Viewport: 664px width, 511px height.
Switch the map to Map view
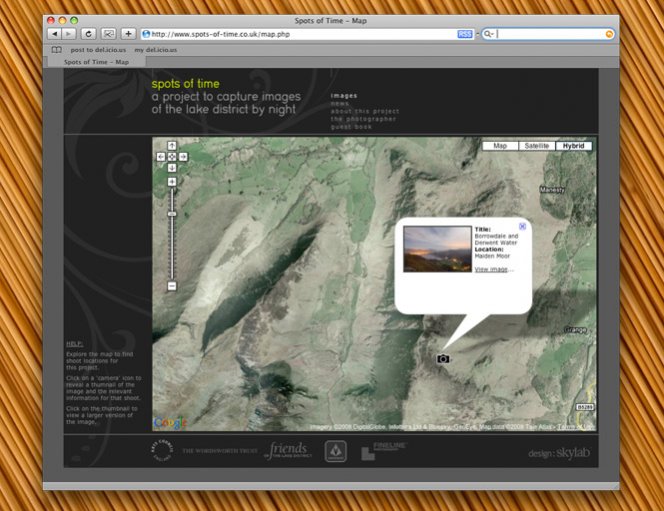pyautogui.click(x=500, y=146)
